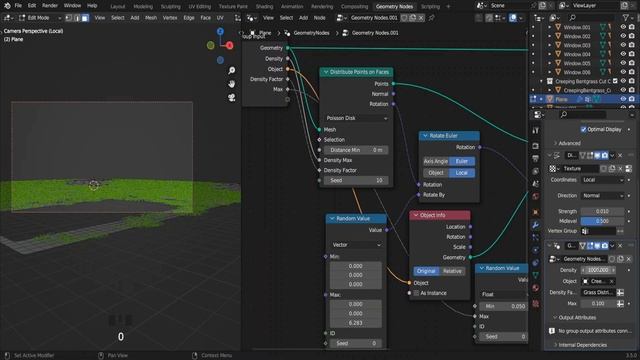Image resolution: width=640 pixels, height=360 pixels.
Task: Remove the Geometry Nodes modifier with X
Action: [620, 246]
